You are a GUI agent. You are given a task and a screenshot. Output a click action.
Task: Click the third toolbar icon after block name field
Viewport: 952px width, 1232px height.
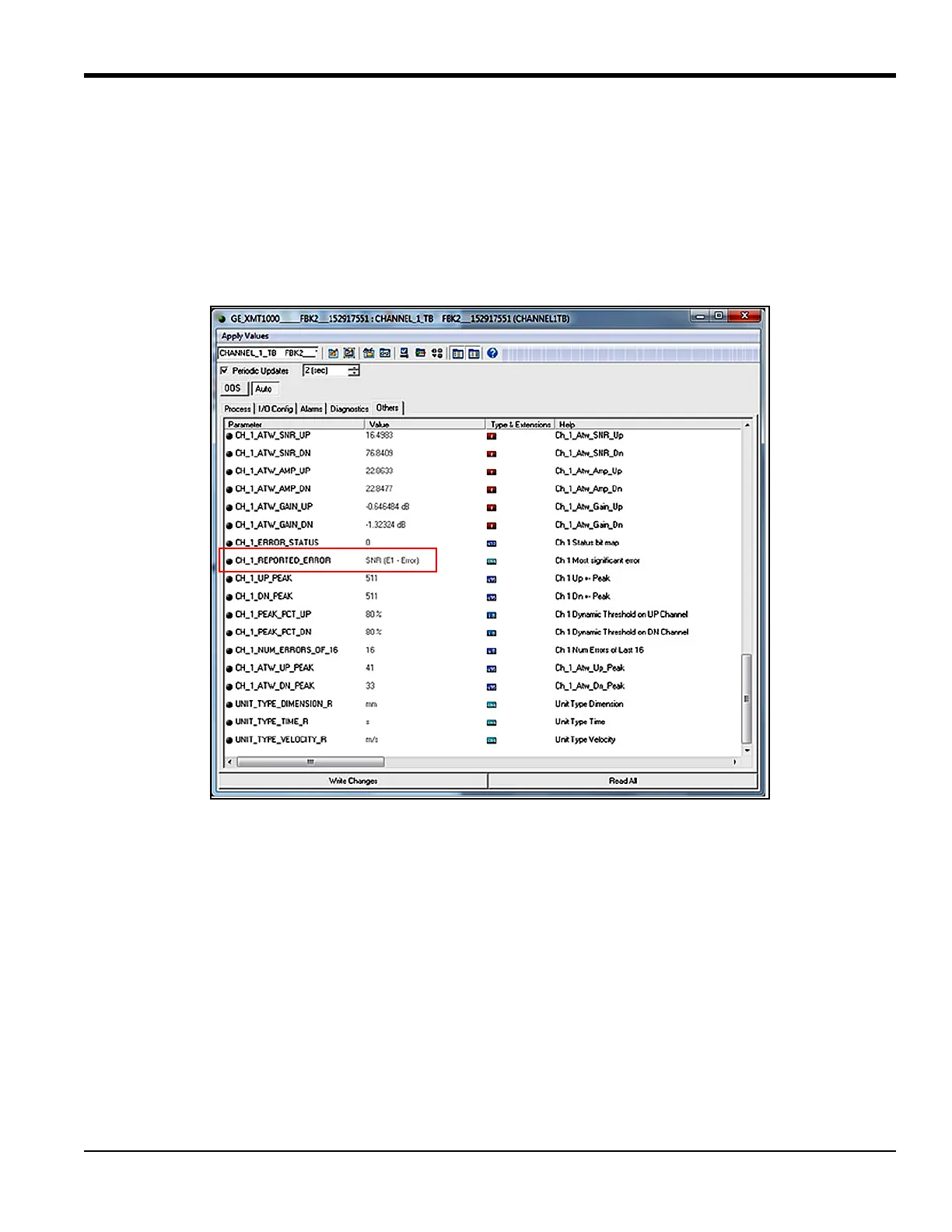[369, 353]
